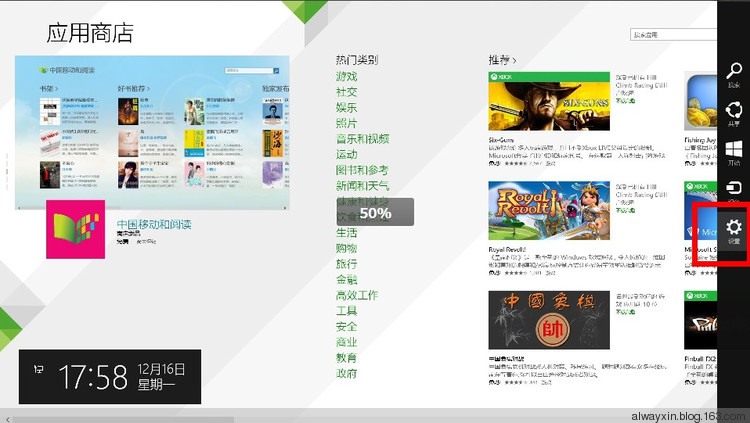Open the Search charm
This screenshot has width=750, height=423.
click(734, 75)
